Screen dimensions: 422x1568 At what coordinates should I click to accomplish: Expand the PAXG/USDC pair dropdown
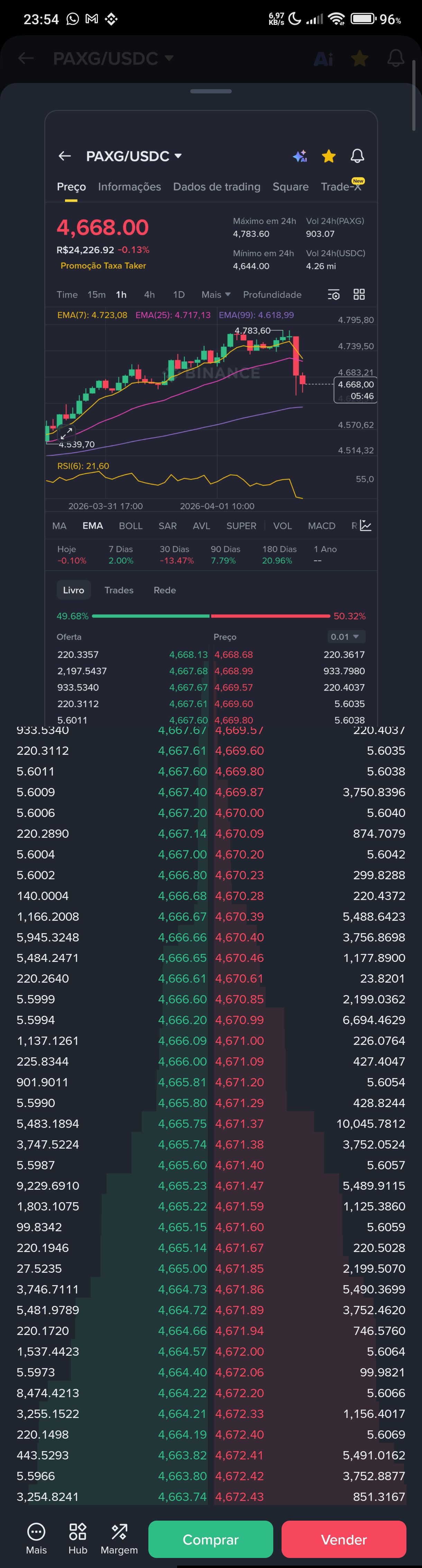pos(134,156)
